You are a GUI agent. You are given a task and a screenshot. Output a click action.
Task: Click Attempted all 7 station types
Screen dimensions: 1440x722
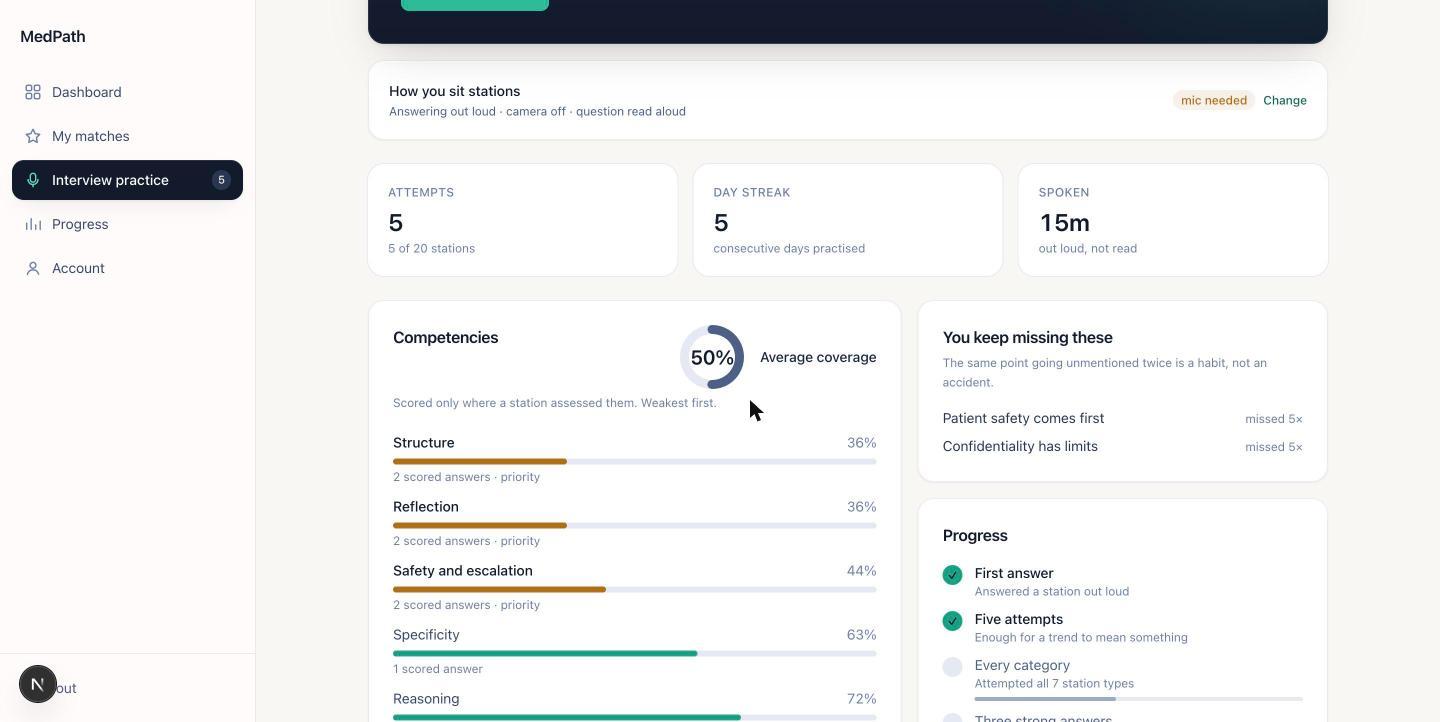tap(1054, 683)
